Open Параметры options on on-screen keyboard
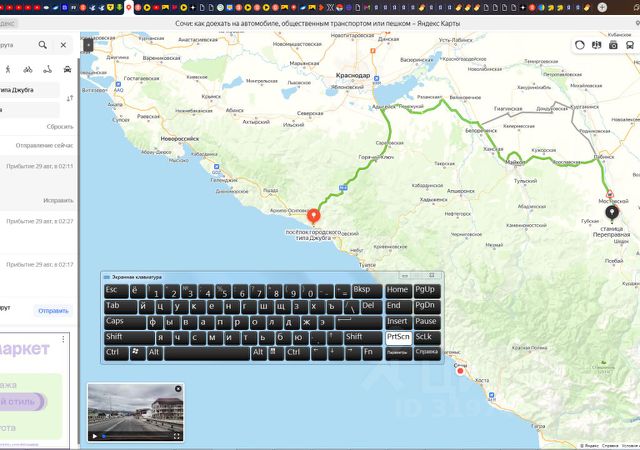The image size is (640, 450). (x=398, y=354)
